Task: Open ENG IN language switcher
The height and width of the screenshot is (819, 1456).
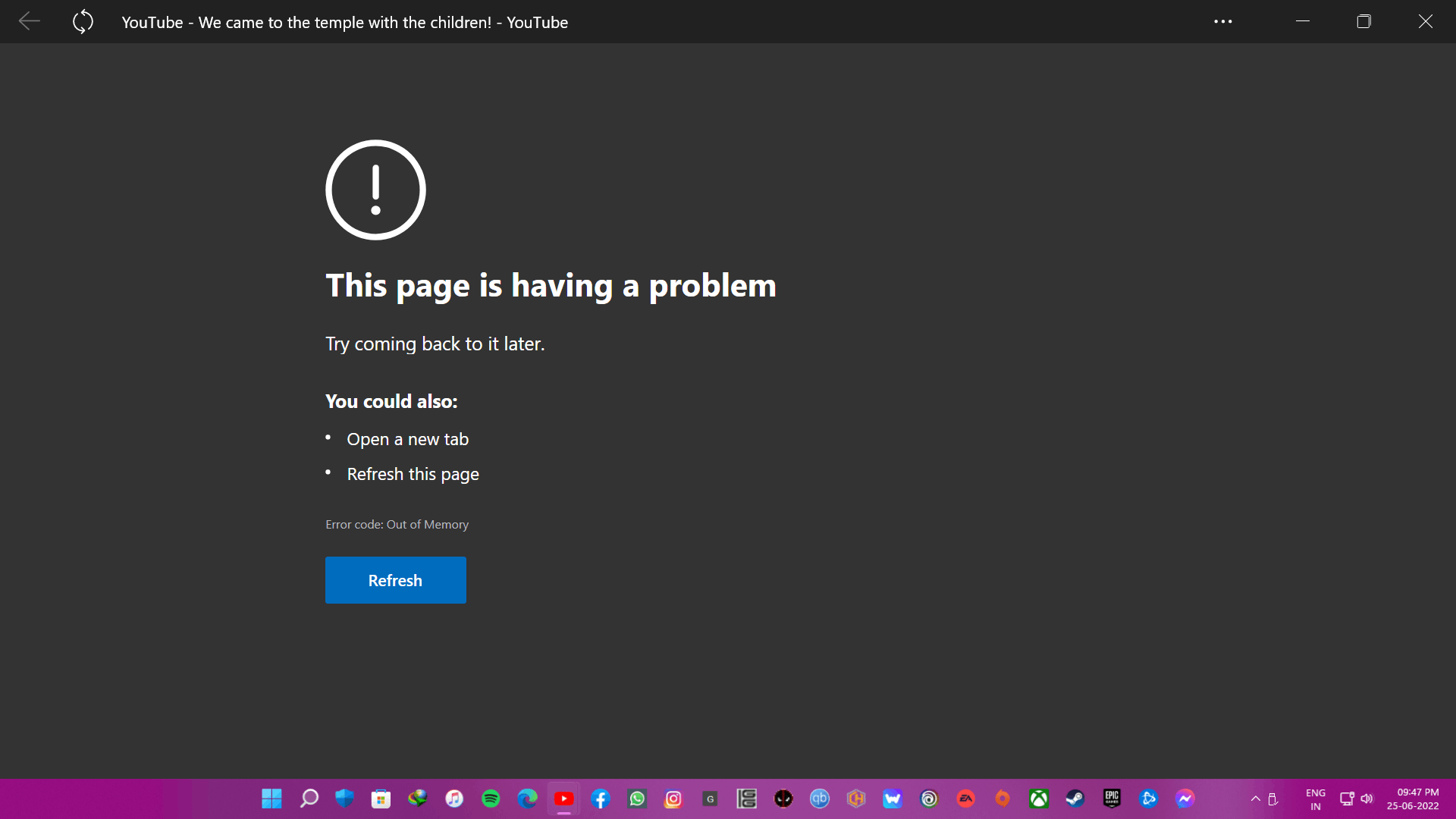Action: coord(1315,799)
